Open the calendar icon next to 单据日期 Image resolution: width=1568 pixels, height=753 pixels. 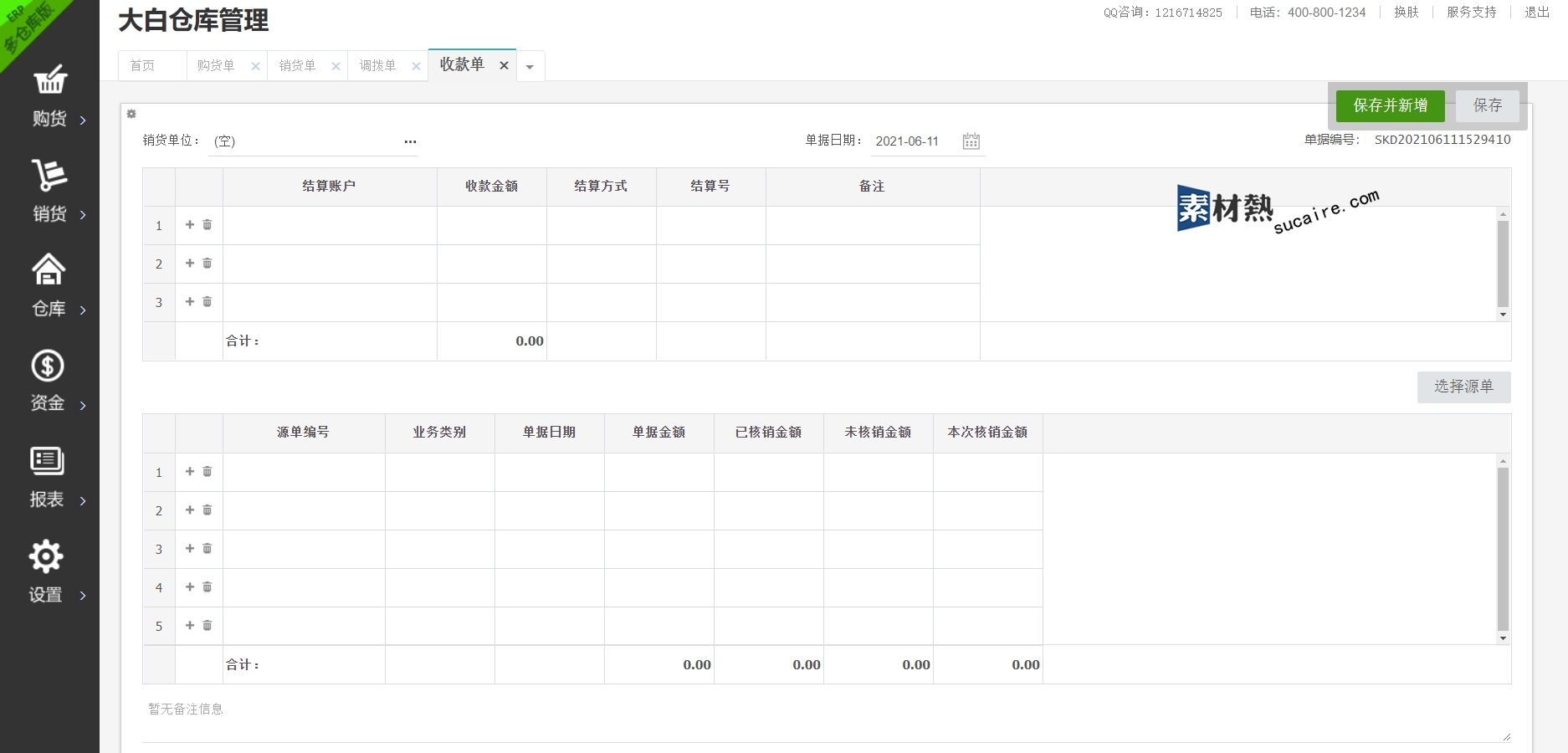(971, 141)
